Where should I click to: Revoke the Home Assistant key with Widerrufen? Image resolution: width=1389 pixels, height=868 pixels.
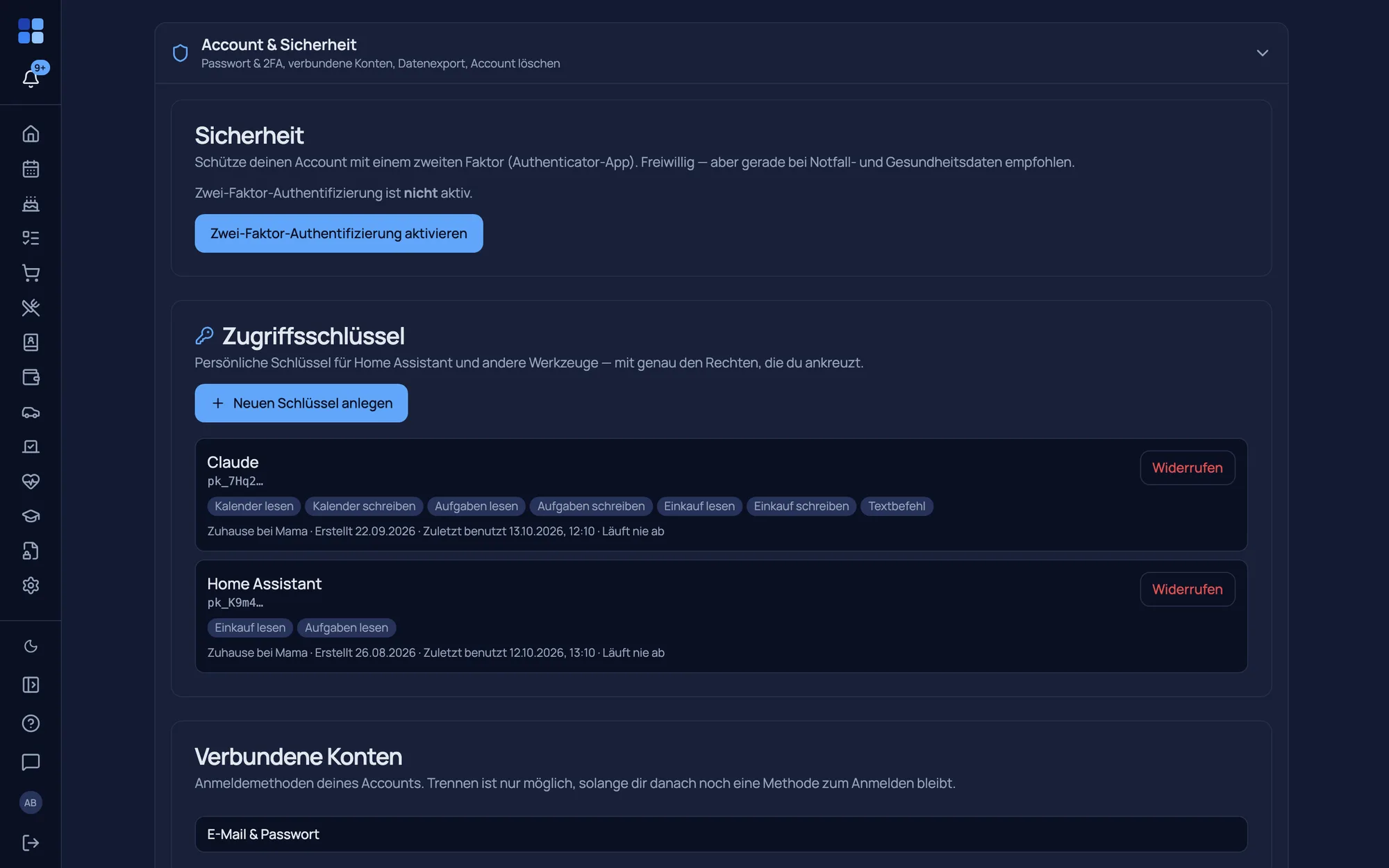coord(1187,590)
